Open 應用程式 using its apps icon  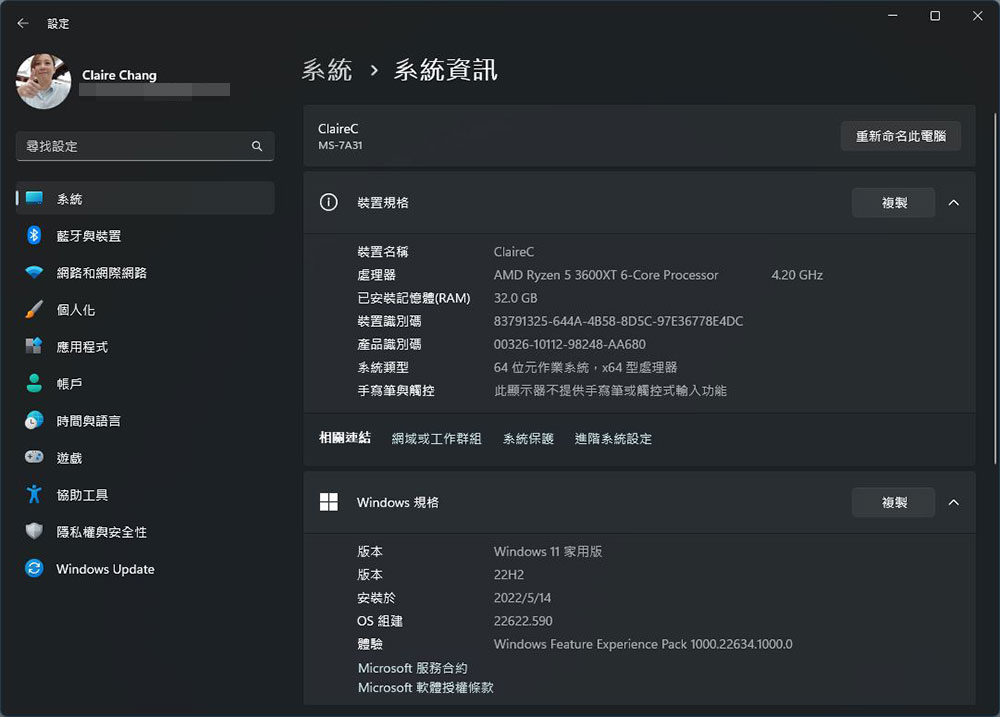coord(34,347)
